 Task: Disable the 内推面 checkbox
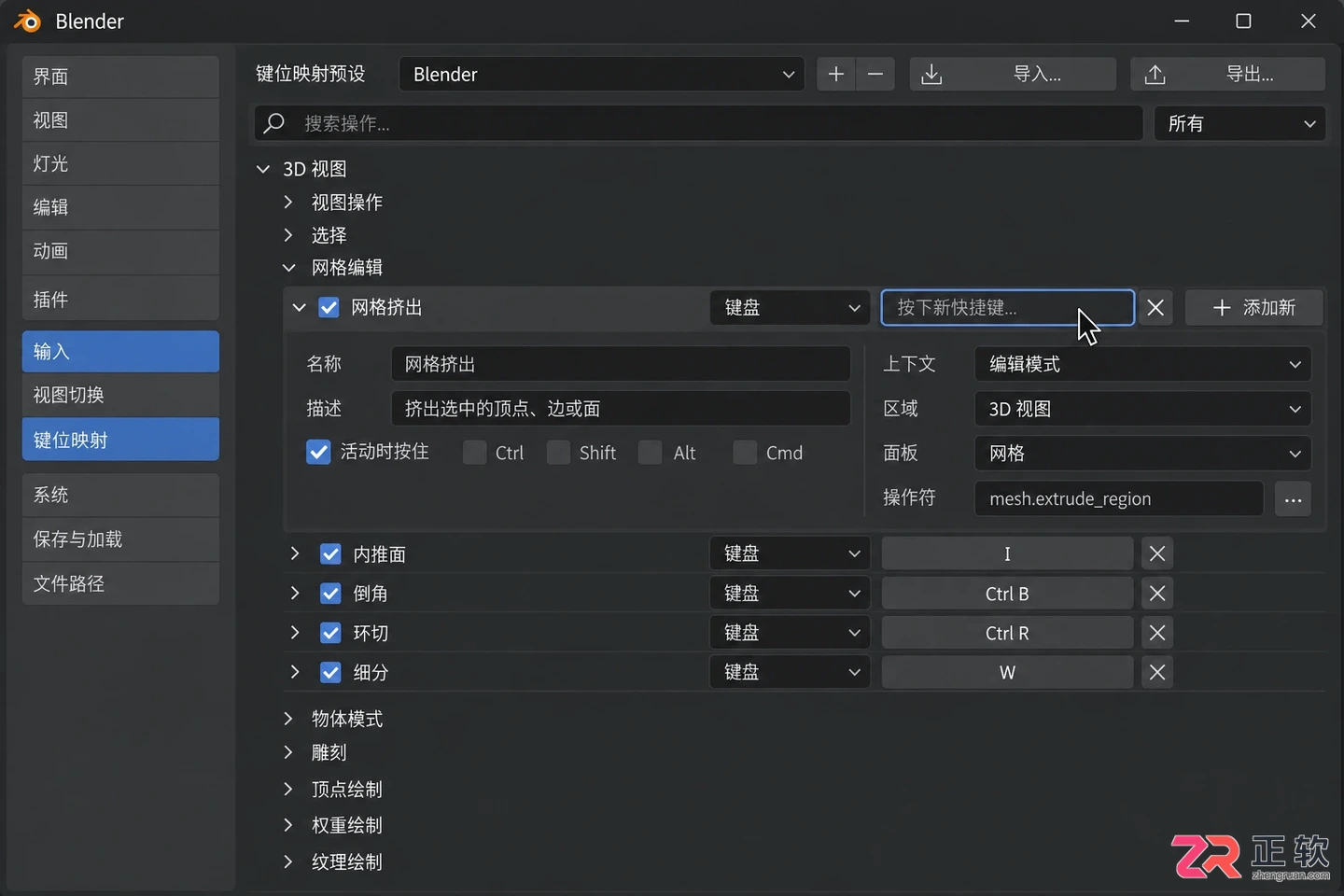(x=330, y=553)
